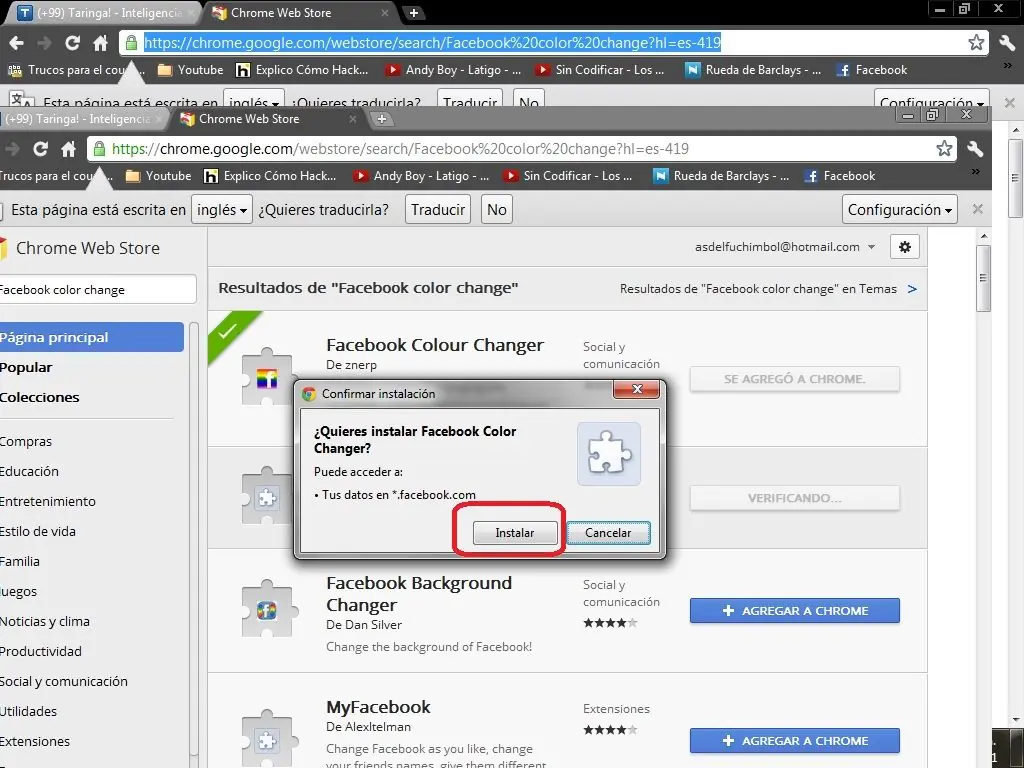The width and height of the screenshot is (1024, 768).
Task: Open the Youtube bookmark folder in the outer window
Action: [191, 70]
